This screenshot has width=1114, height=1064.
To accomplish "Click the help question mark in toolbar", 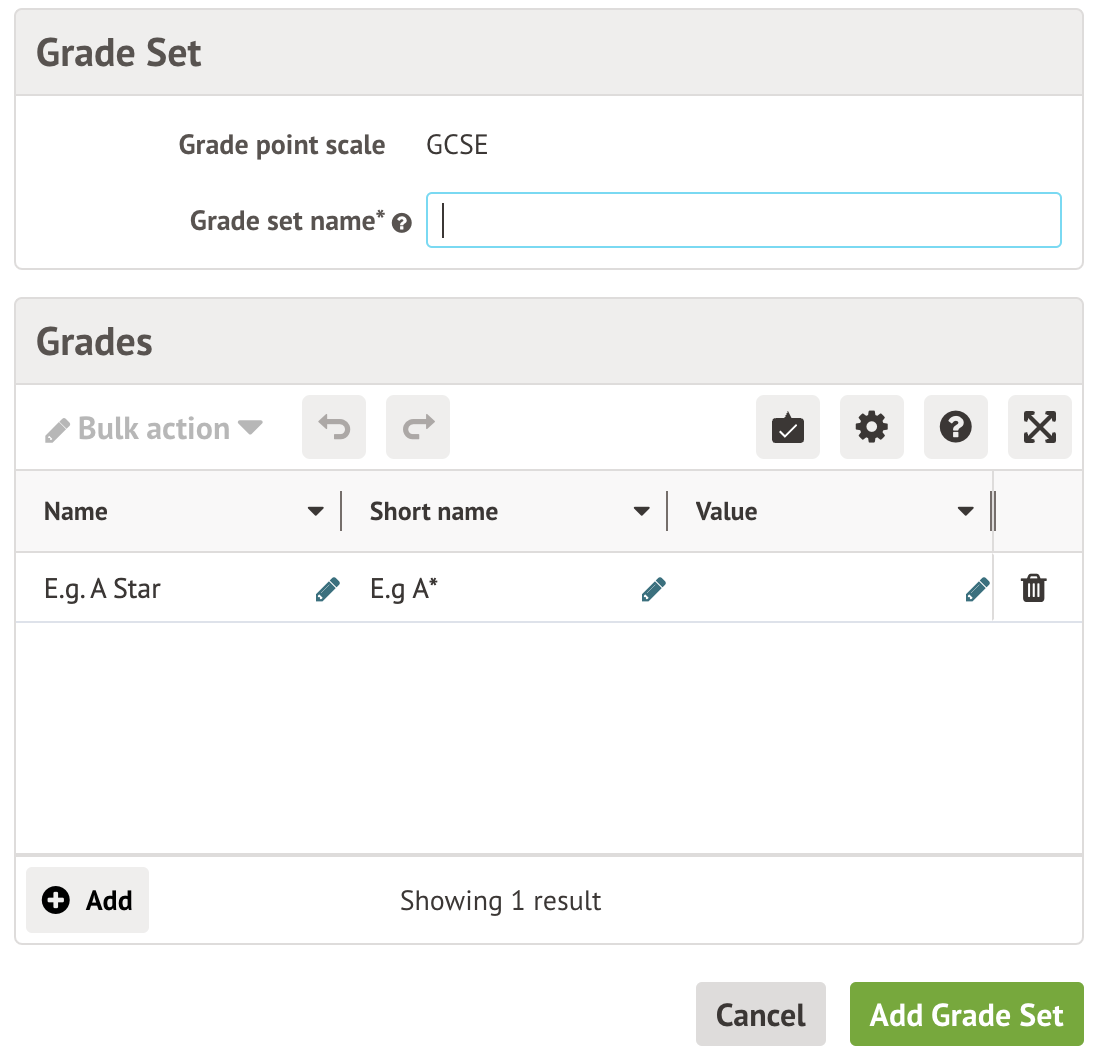I will [956, 428].
